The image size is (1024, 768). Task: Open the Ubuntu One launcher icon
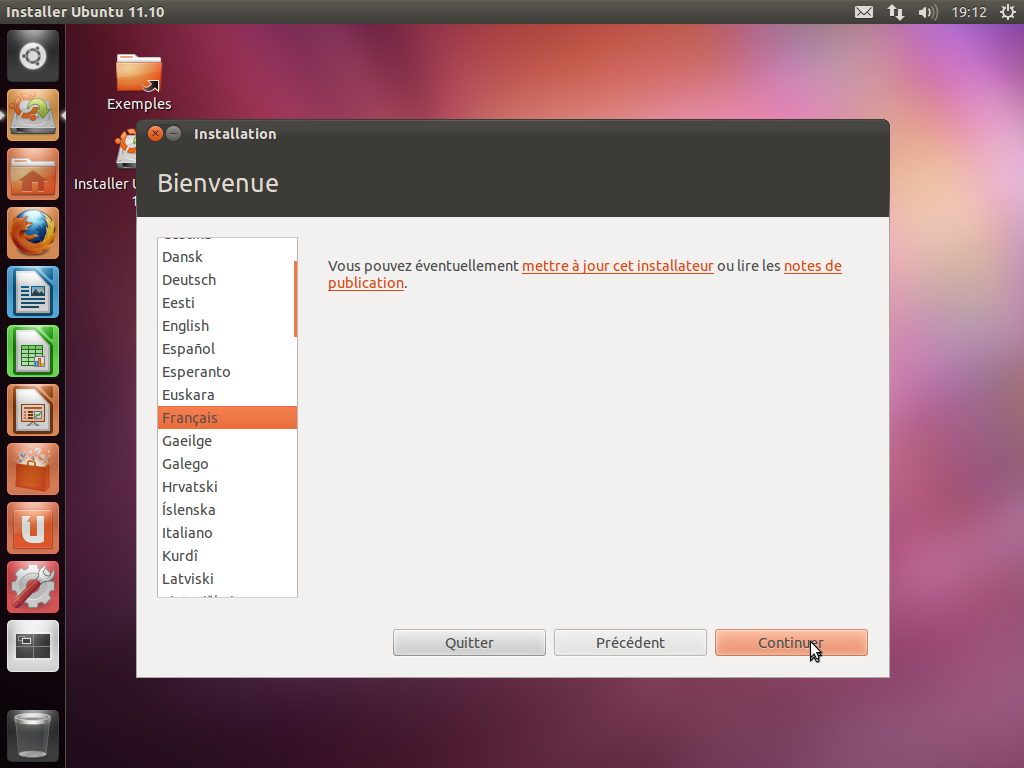(x=33, y=528)
